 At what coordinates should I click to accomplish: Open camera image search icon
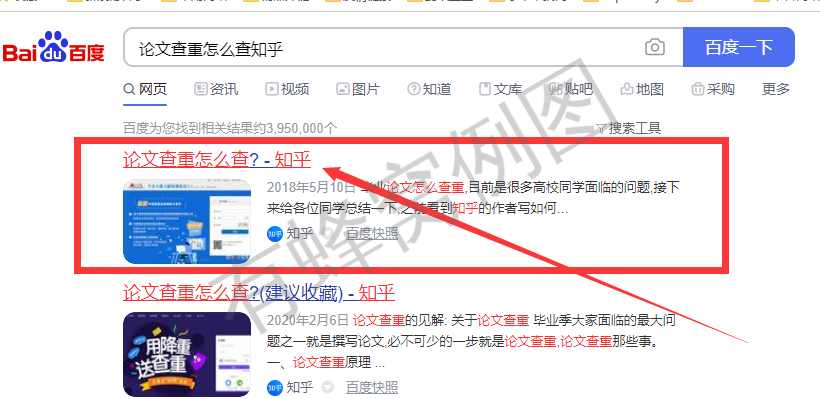pyautogui.click(x=655, y=48)
